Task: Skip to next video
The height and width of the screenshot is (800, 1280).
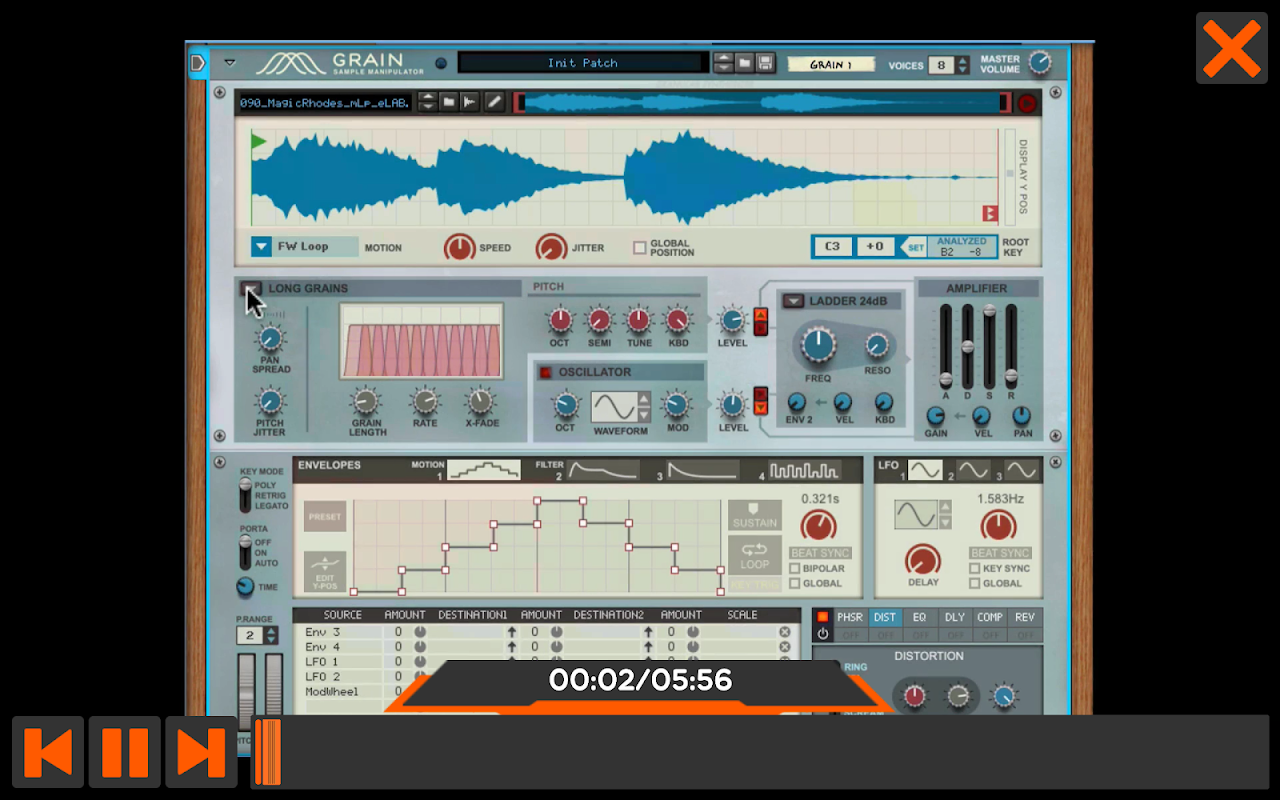Action: pyautogui.click(x=201, y=752)
